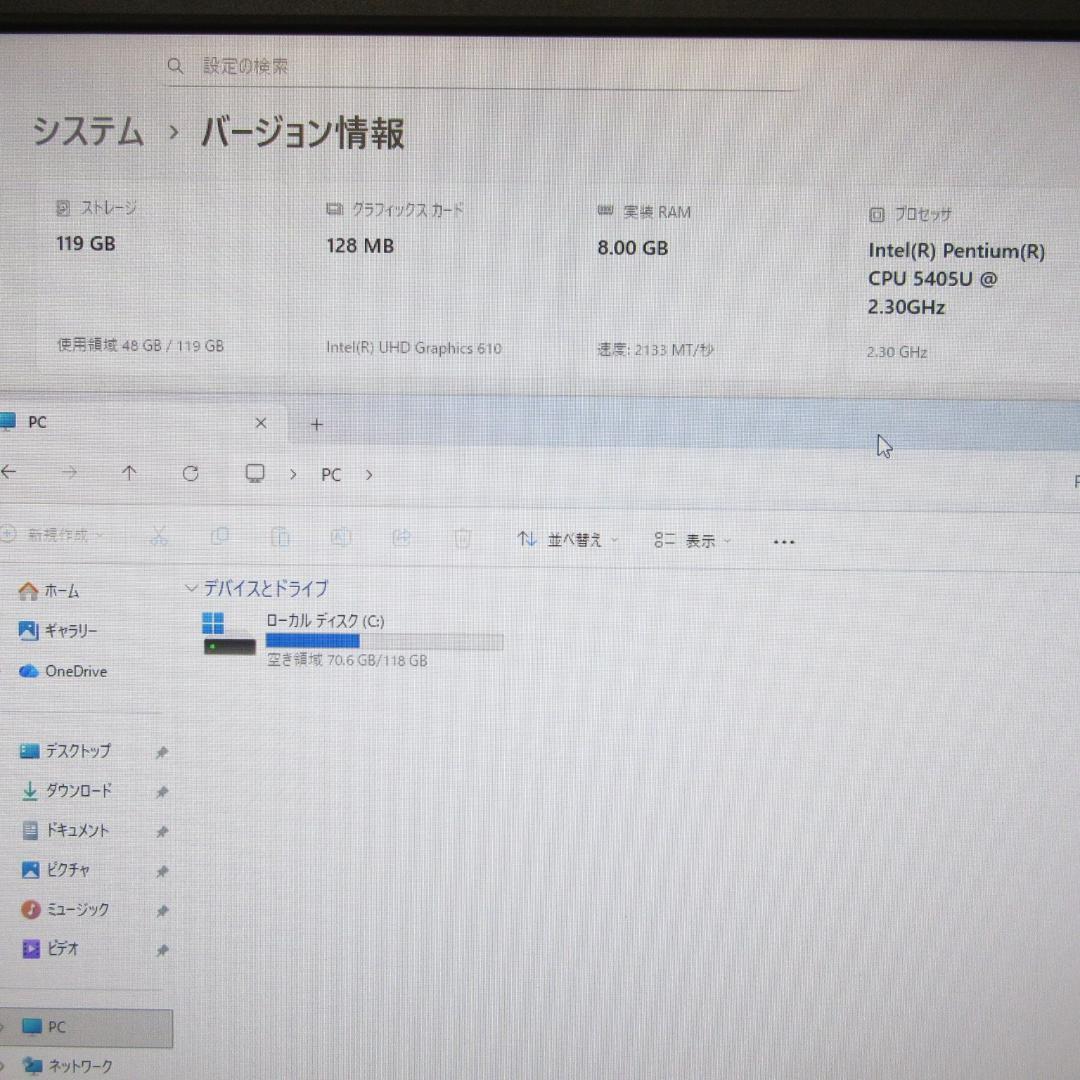Select the Cut icon in the toolbar
The height and width of the screenshot is (1080, 1080).
tap(160, 537)
